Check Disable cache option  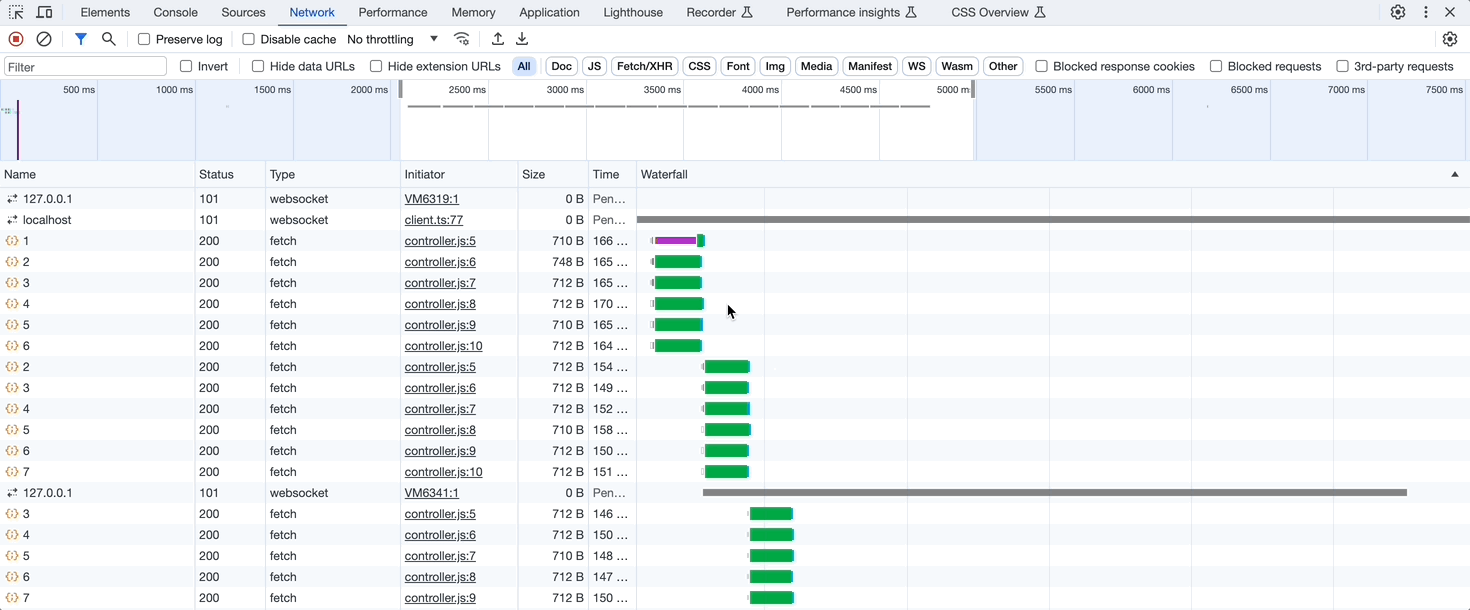pyautogui.click(x=249, y=39)
